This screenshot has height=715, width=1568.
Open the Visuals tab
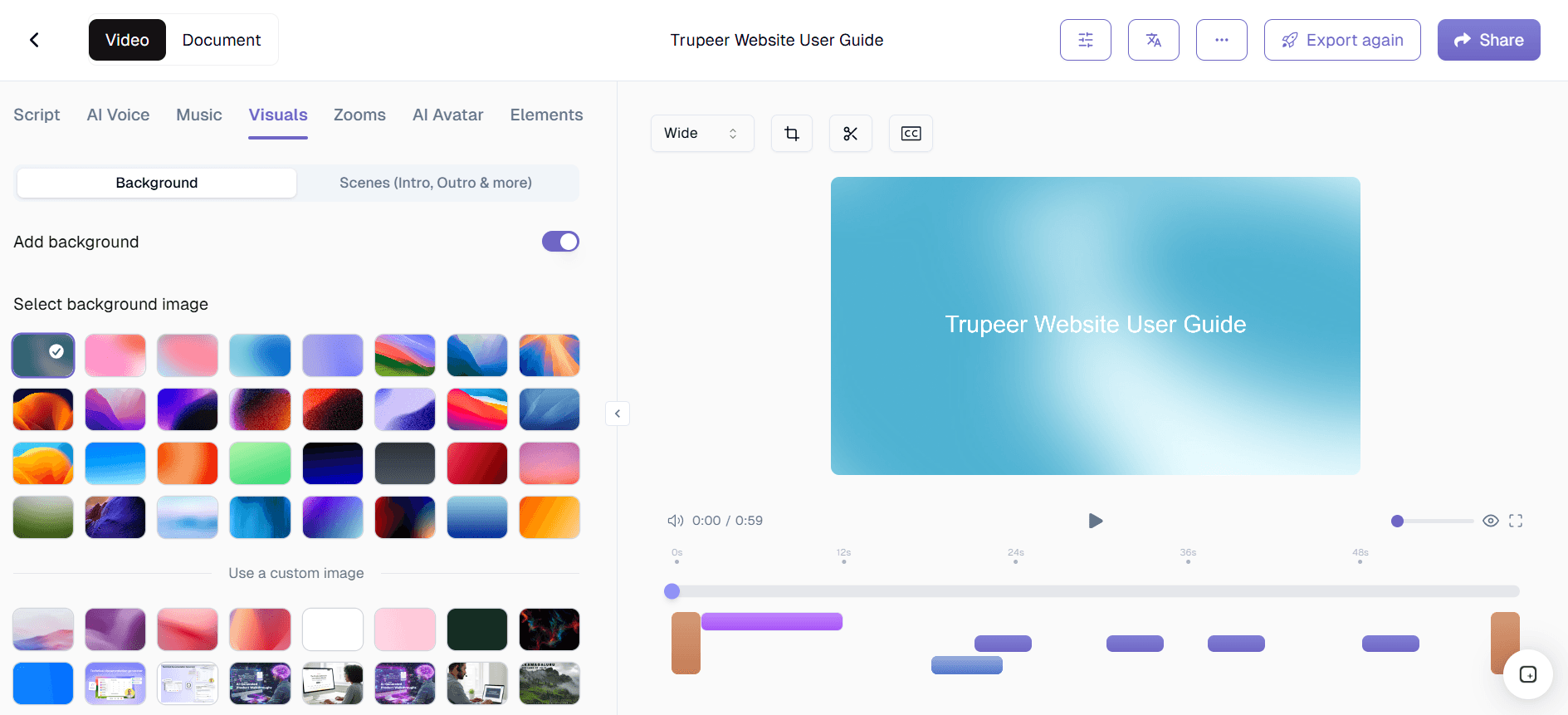278,115
